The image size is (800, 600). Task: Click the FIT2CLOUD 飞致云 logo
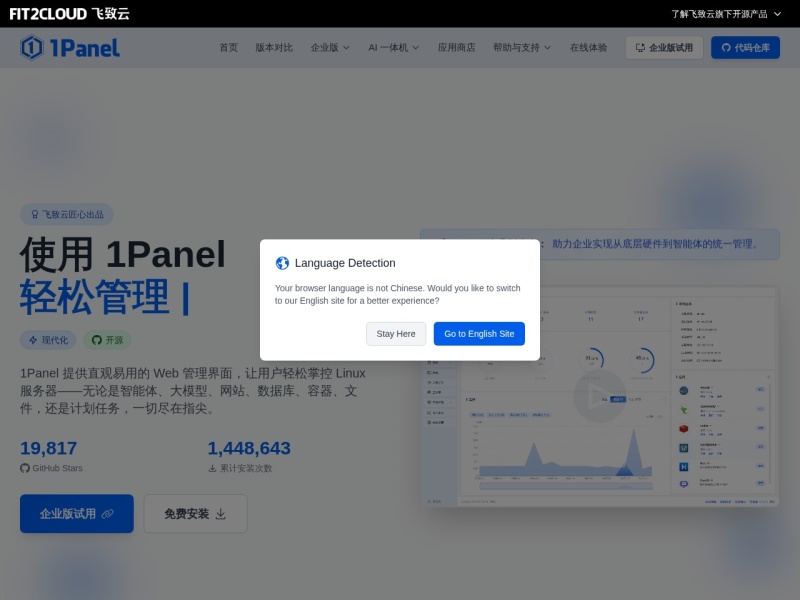tap(69, 14)
